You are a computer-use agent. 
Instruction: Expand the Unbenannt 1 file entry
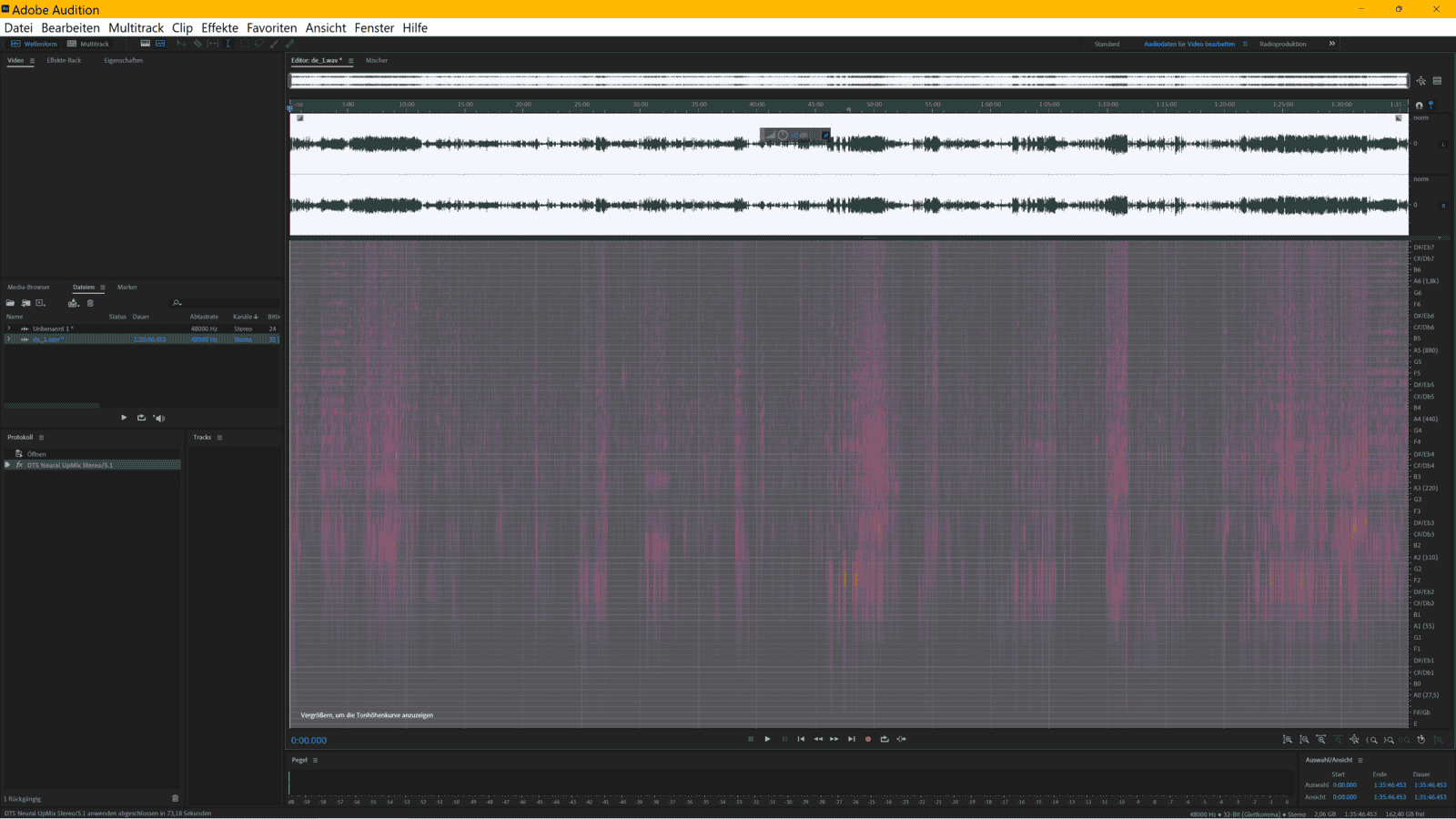point(9,329)
